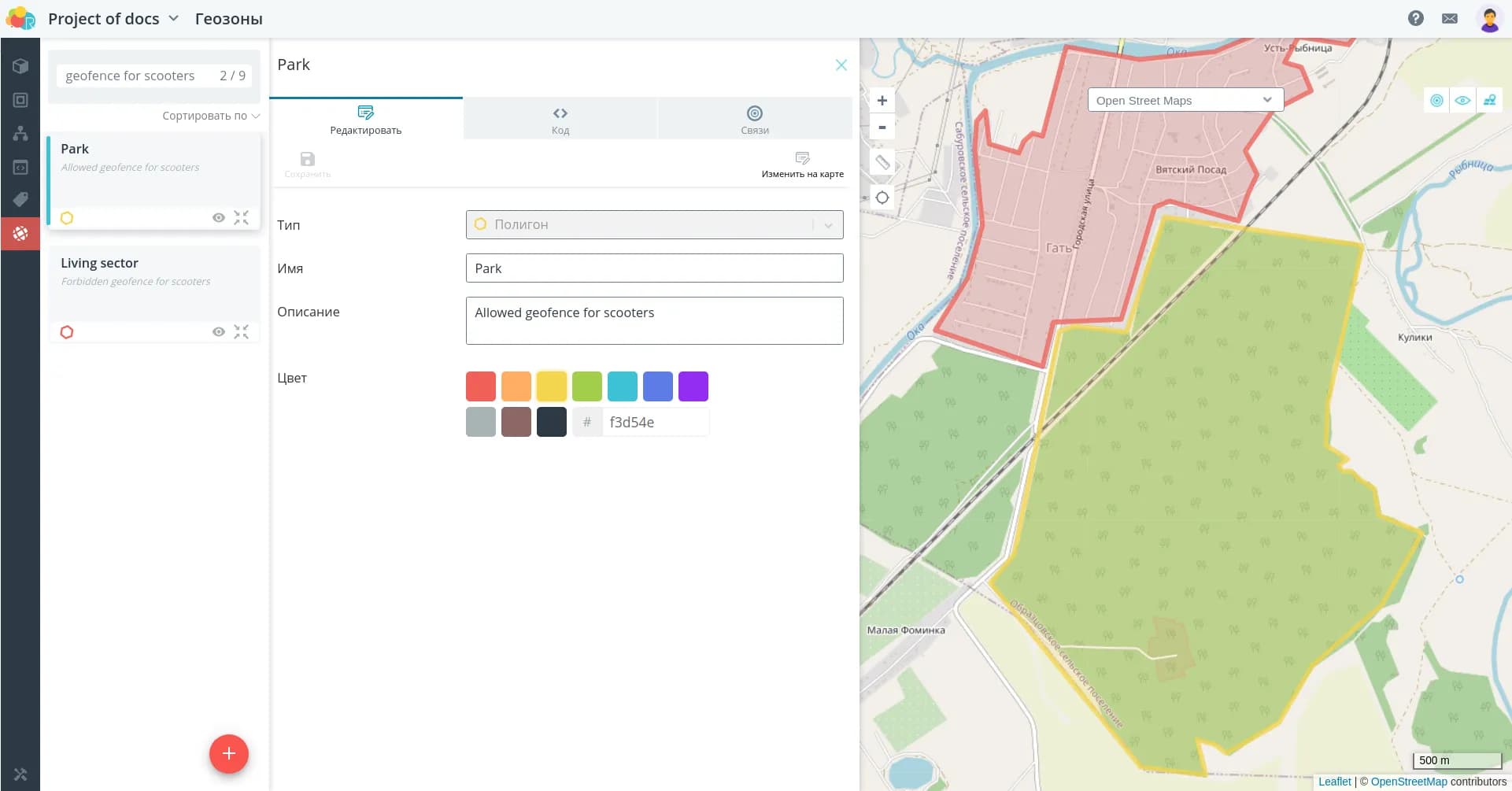The image size is (1512, 791).
Task: Switch to the 'Код' tab
Action: click(560, 120)
